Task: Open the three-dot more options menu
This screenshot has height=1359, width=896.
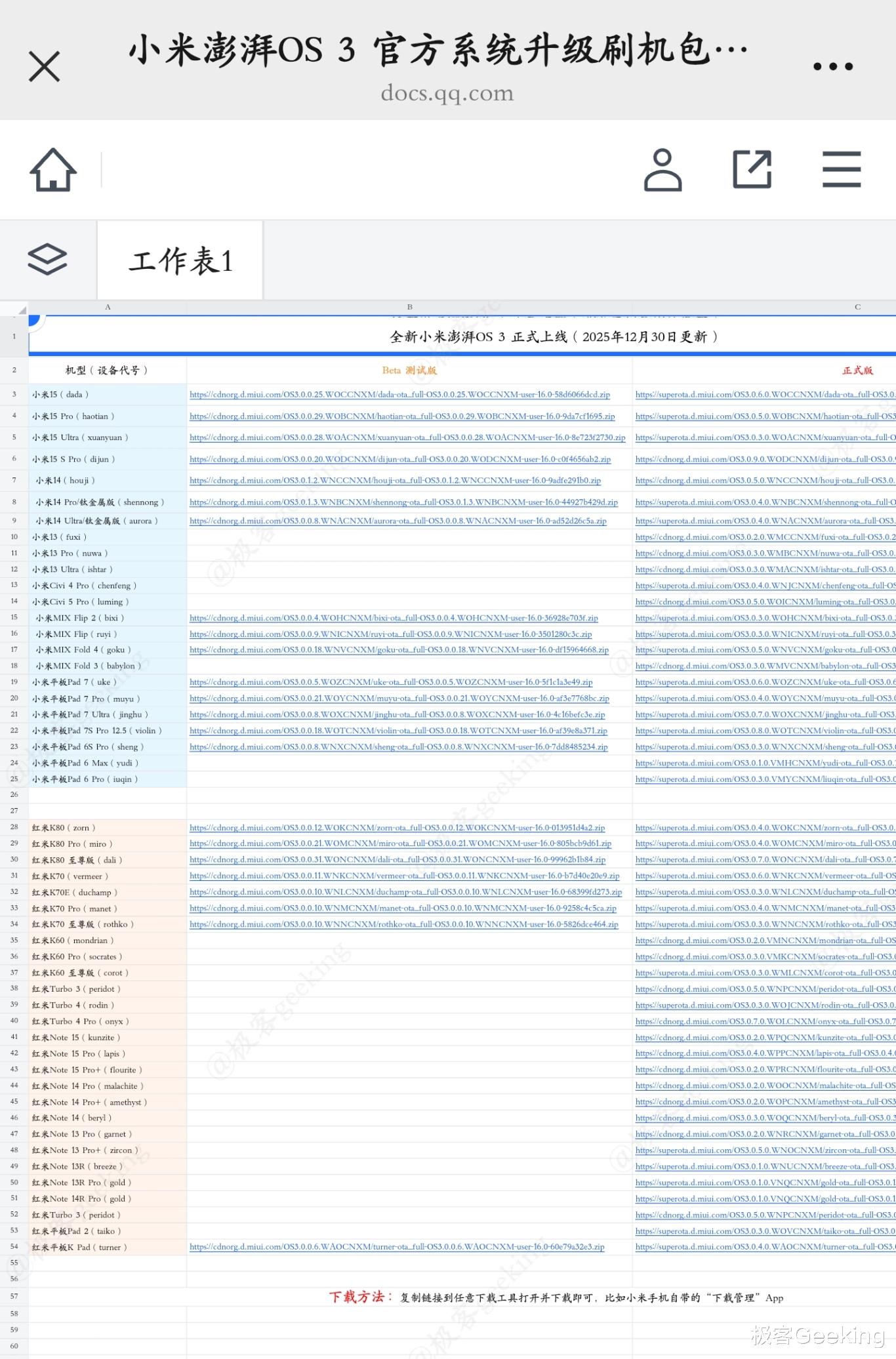Action: pyautogui.click(x=832, y=66)
